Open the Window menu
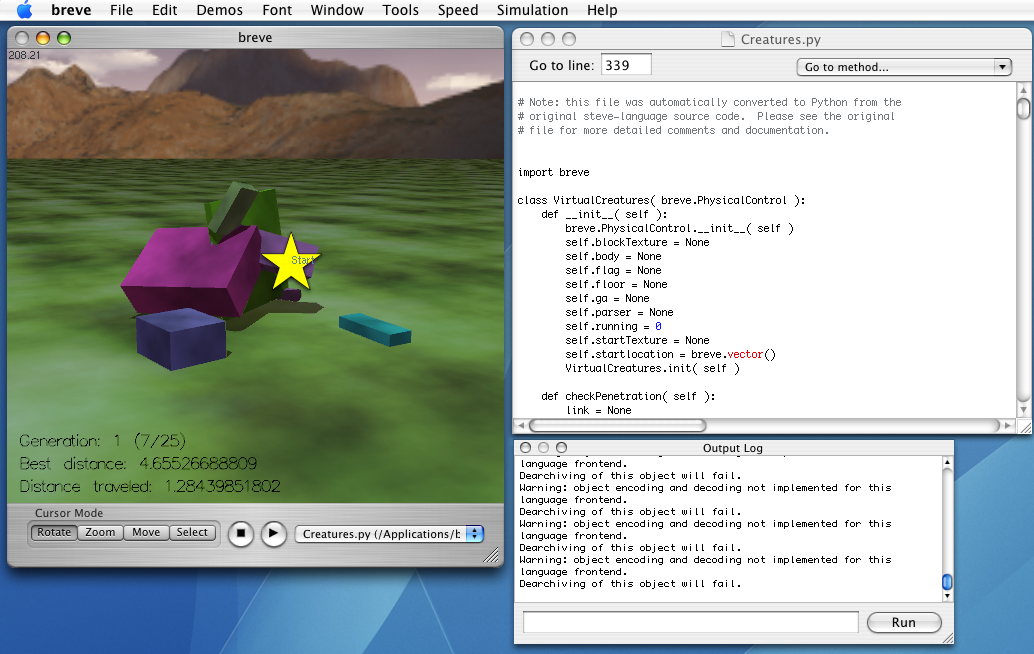1034x654 pixels. pyautogui.click(x=337, y=10)
